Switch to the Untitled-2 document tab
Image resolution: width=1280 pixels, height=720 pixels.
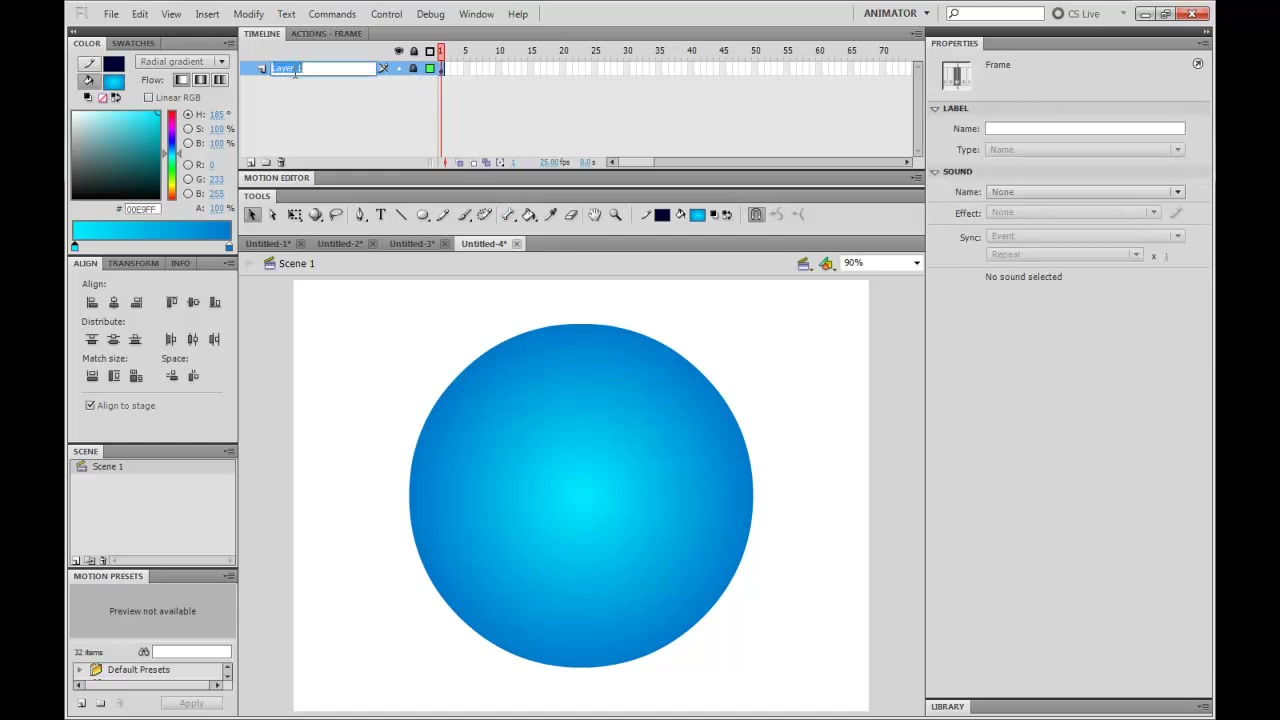coord(340,244)
